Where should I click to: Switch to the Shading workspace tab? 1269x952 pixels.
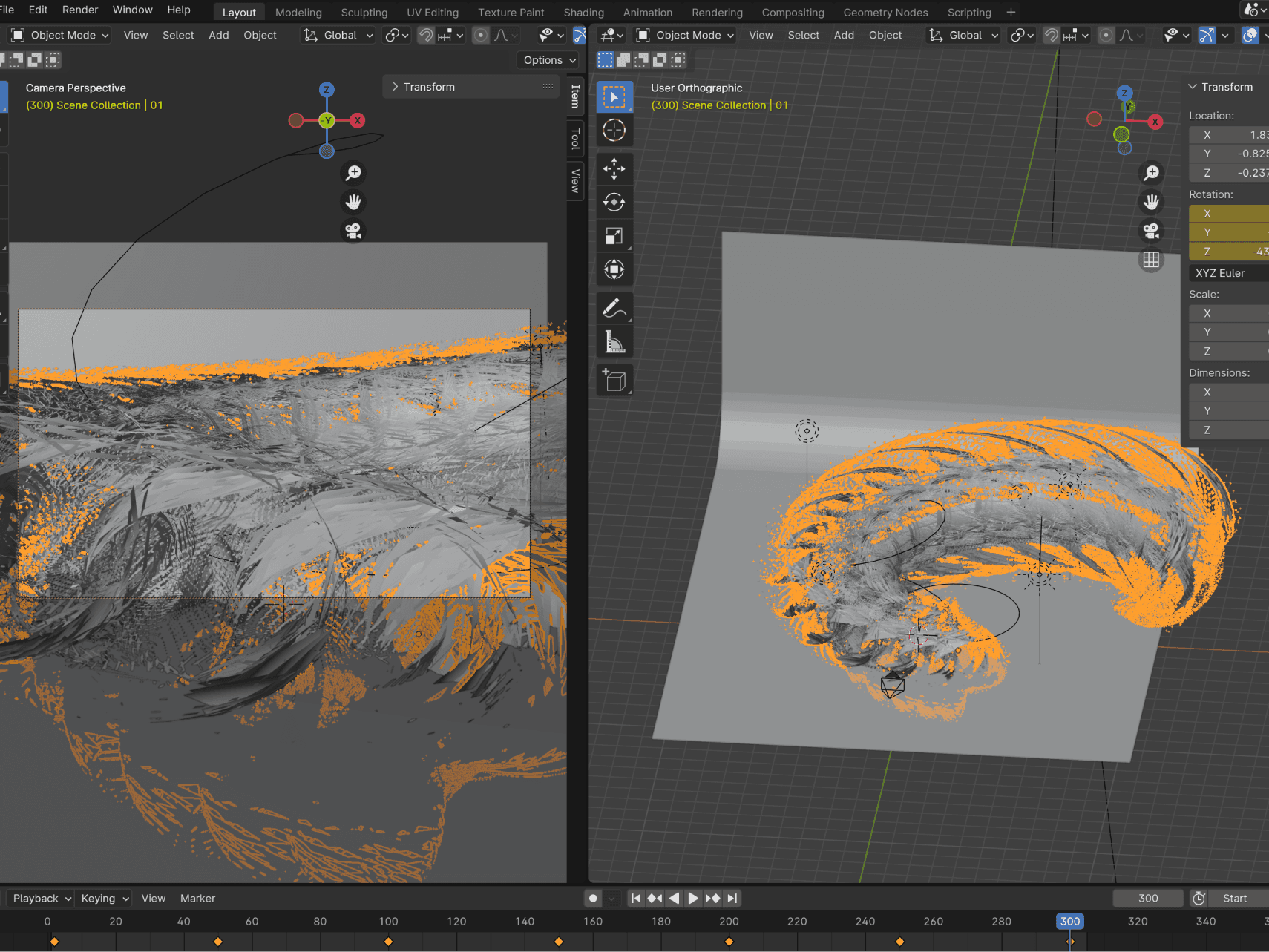click(x=583, y=13)
